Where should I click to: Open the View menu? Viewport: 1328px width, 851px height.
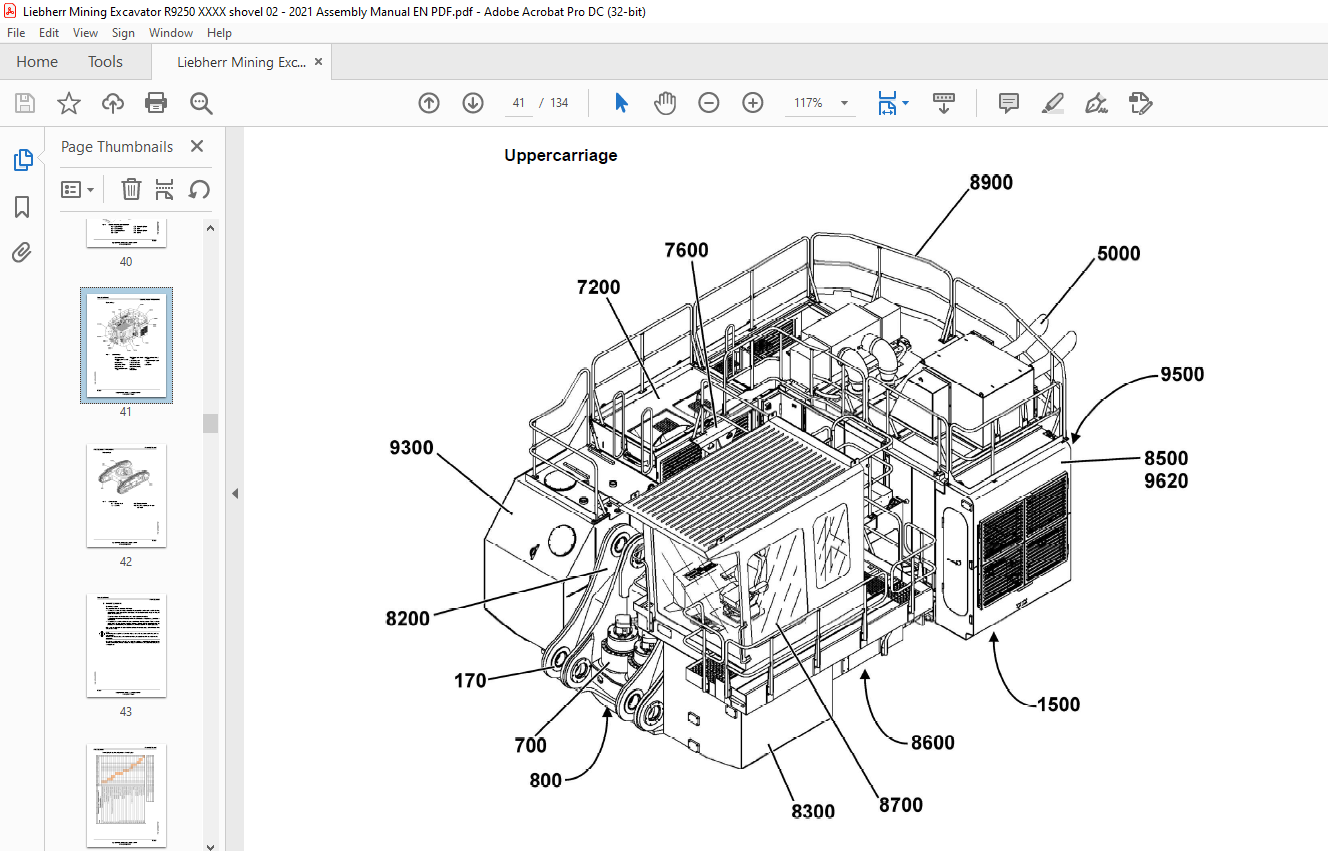85,33
